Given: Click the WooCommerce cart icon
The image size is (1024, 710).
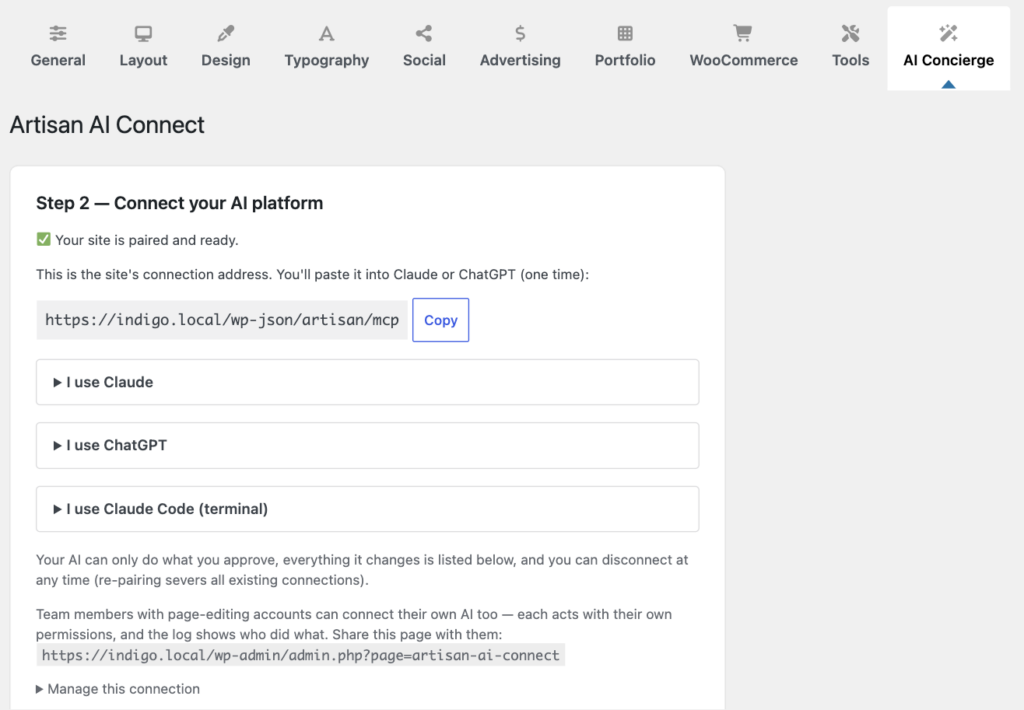Looking at the screenshot, I should [x=743, y=33].
